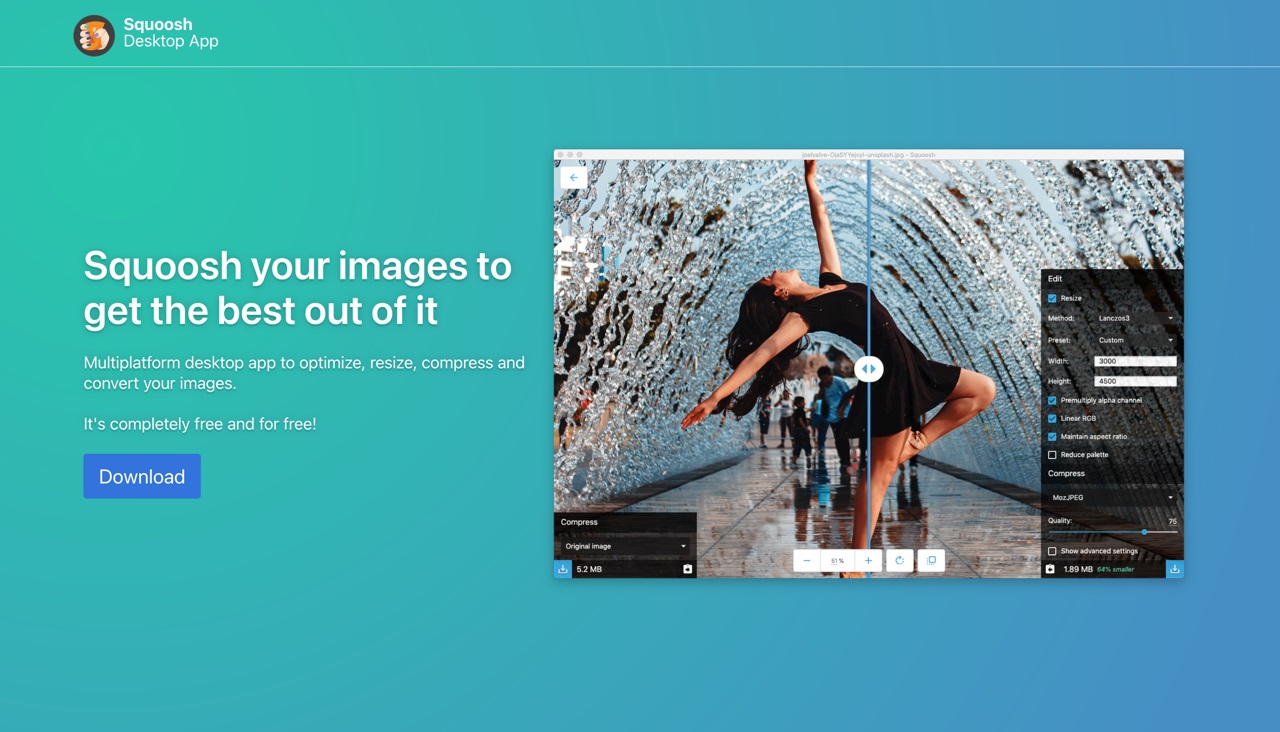Screen dimensions: 1280x732
Task: Open the Original Image dropdown
Action: coord(625,546)
